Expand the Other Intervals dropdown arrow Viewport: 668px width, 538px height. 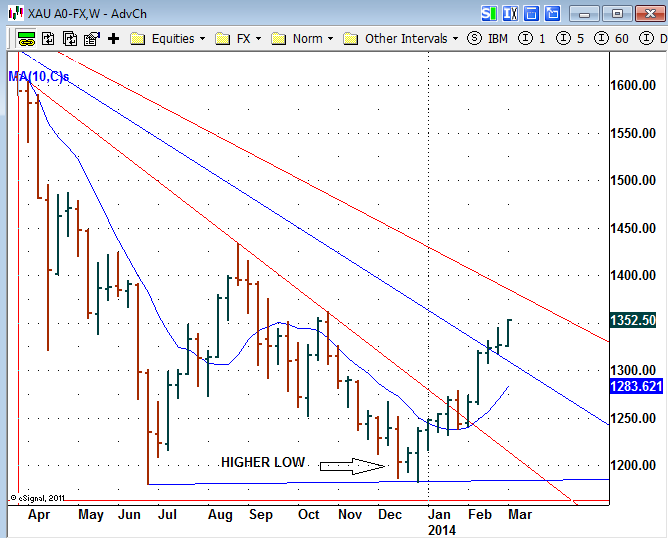(455, 39)
